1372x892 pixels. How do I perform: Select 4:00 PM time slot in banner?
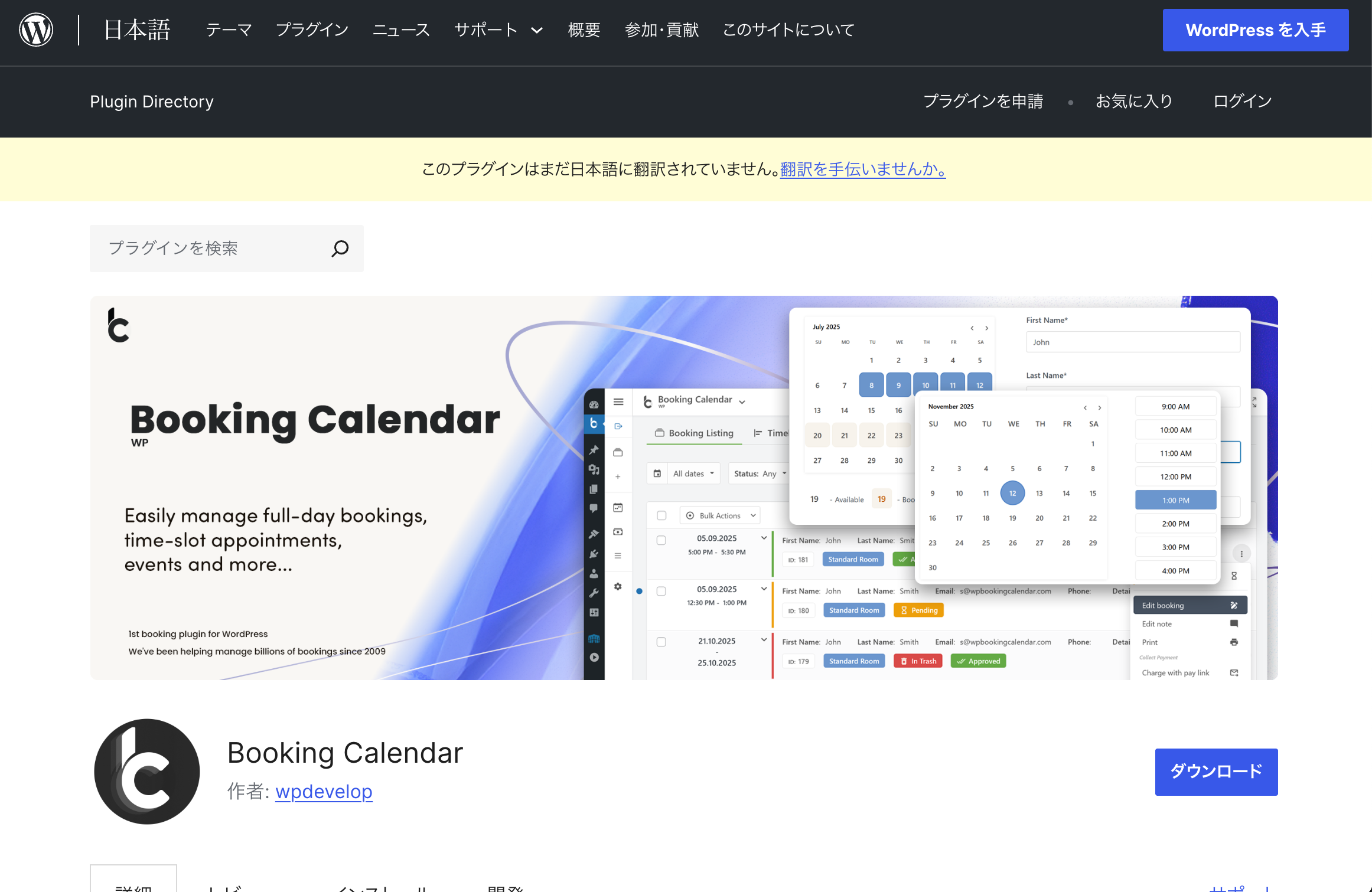point(1175,570)
